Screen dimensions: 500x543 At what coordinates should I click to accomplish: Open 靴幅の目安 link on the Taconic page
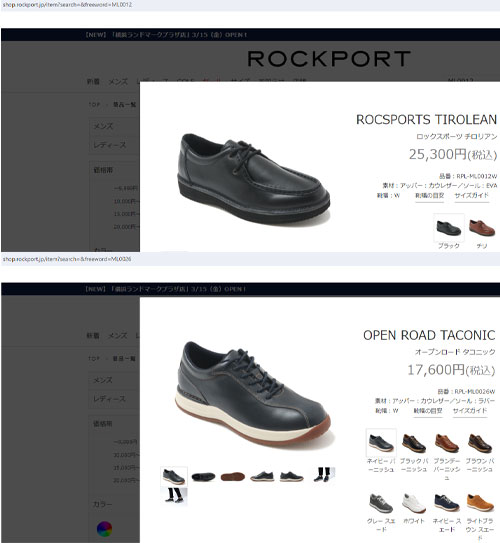click(428, 411)
